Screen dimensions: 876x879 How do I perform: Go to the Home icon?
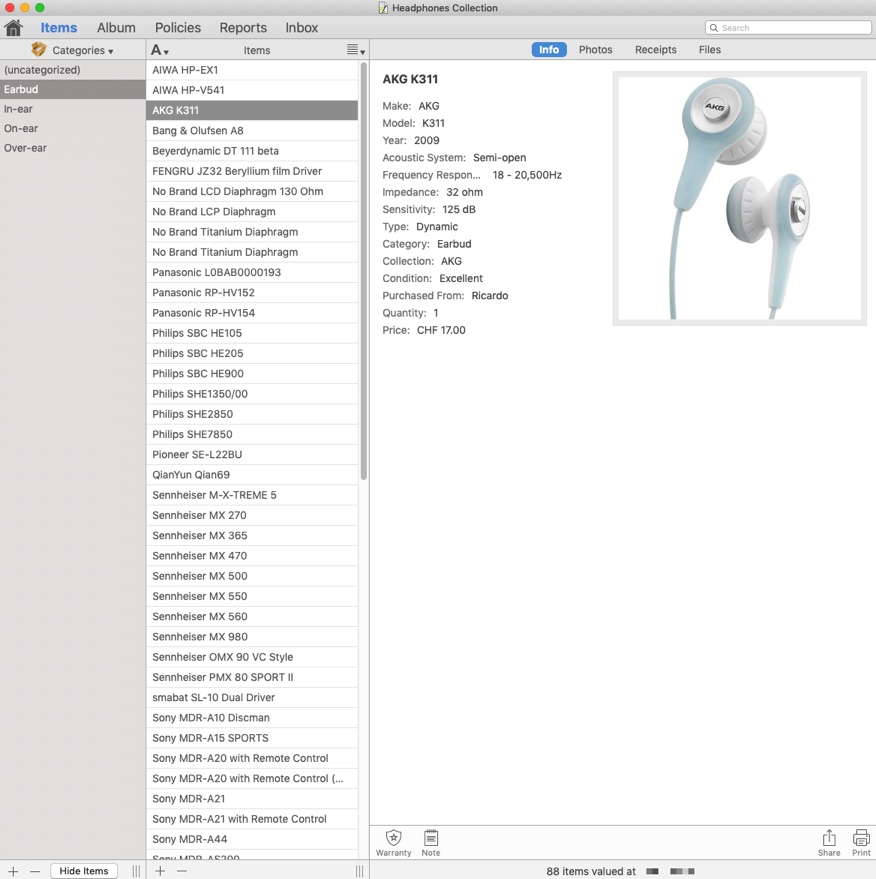point(13,27)
